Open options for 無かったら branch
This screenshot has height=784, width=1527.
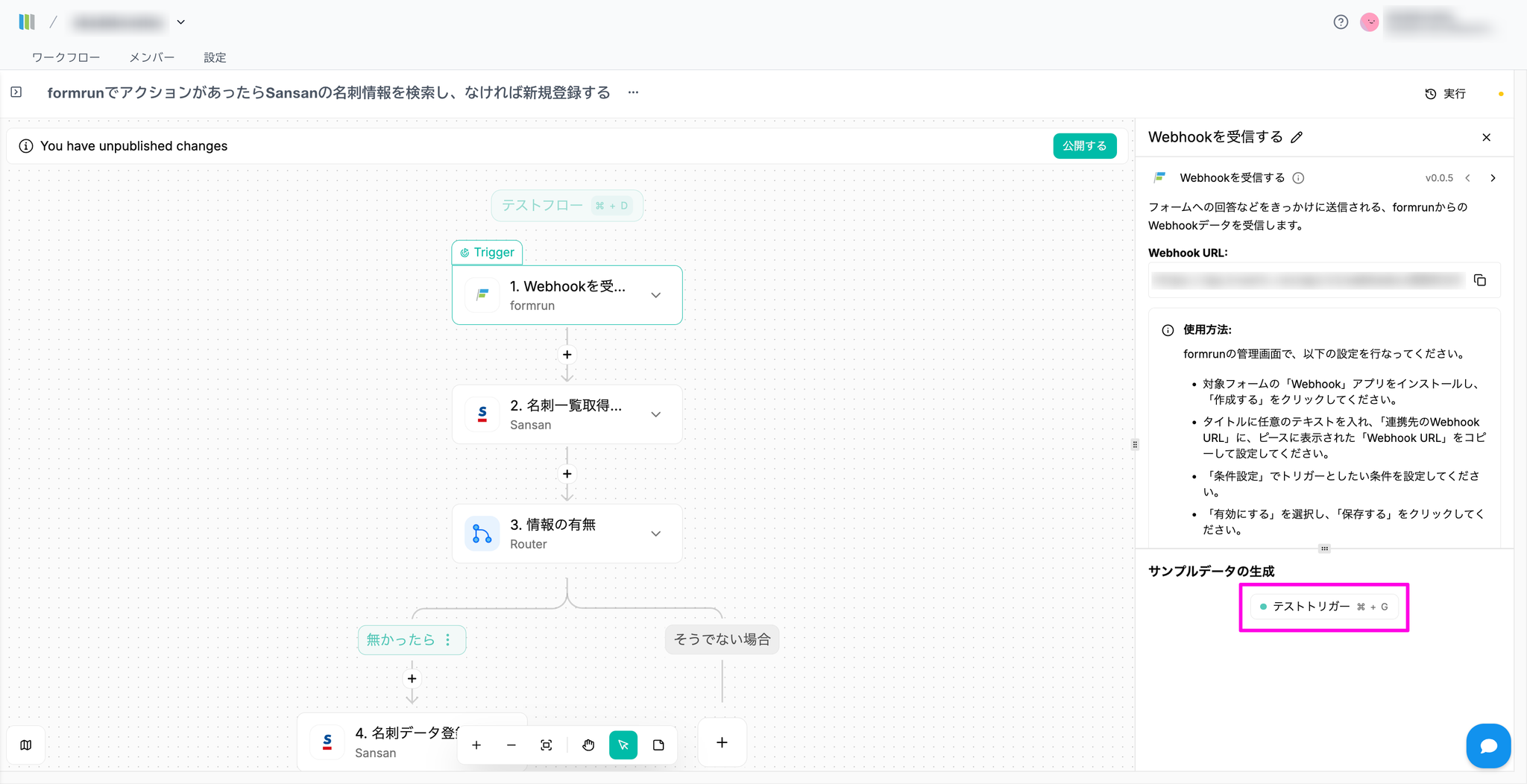448,640
